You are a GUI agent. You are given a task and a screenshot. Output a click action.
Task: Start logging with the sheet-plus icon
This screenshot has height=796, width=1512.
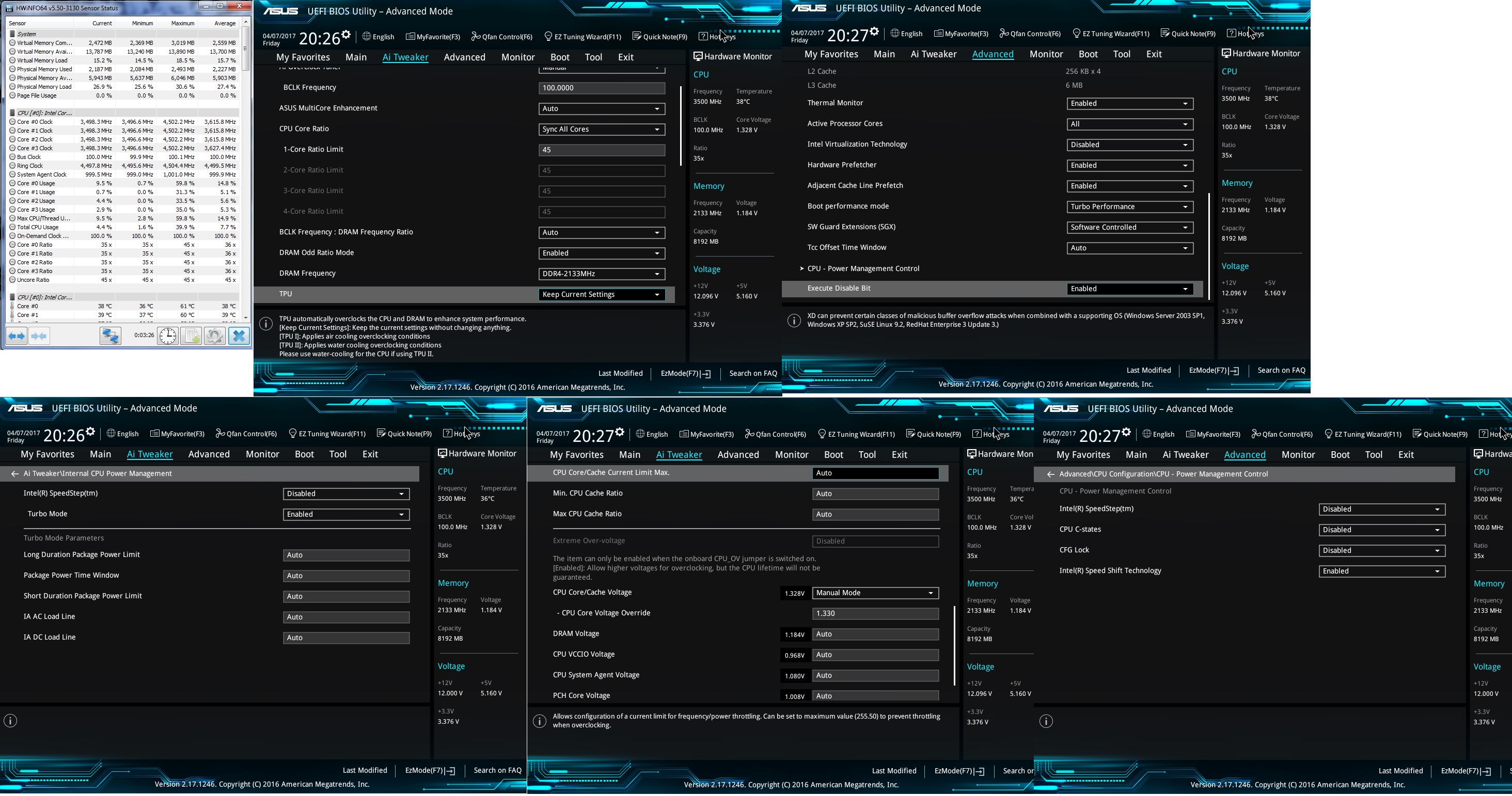191,336
